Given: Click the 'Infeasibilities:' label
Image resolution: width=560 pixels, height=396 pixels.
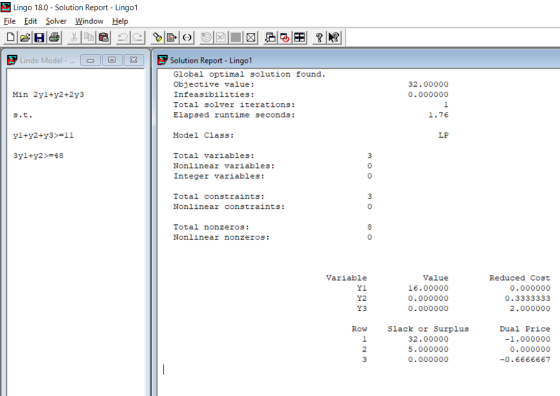Looking at the screenshot, I should pos(214,95).
